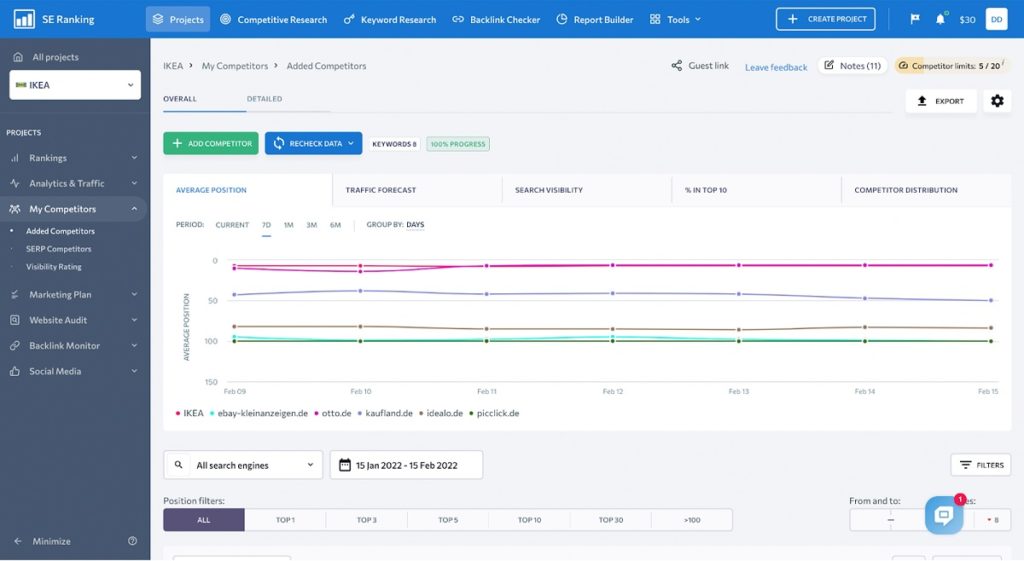1024x561 pixels.
Task: Expand the All search engines dropdown
Action: (243, 465)
